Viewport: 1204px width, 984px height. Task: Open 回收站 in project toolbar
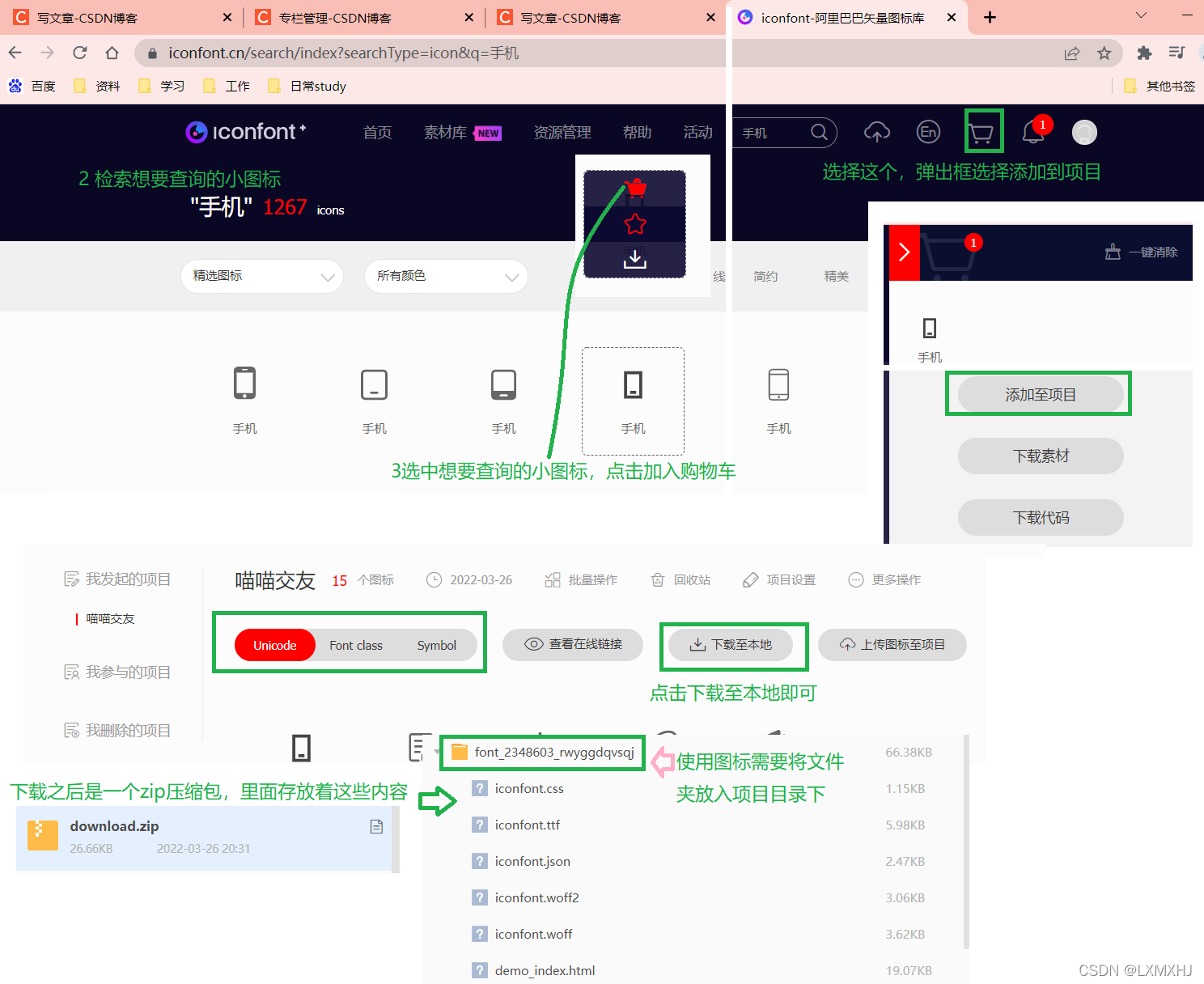coord(680,579)
